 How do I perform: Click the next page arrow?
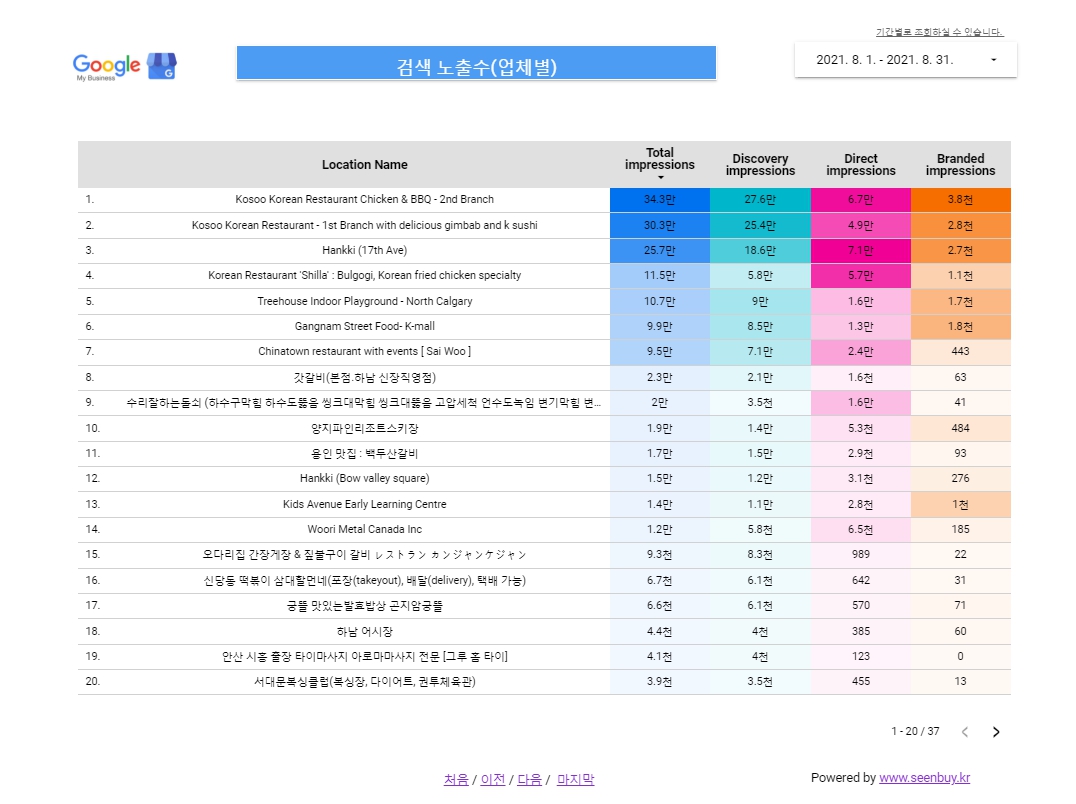coord(996,732)
